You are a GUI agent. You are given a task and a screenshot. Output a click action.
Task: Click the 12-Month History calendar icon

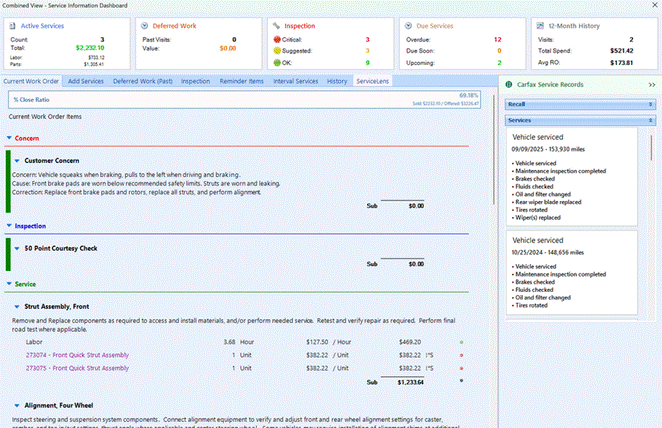[541, 26]
